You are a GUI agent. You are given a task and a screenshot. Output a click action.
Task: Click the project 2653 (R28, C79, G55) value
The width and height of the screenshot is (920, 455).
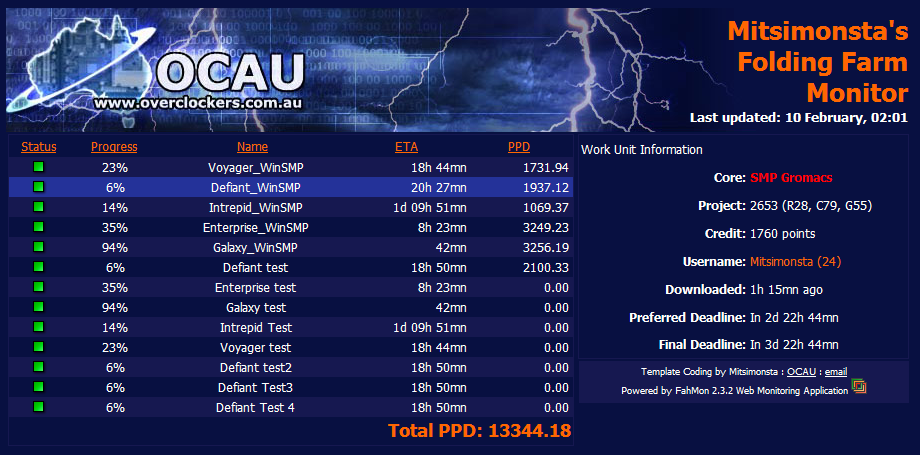(811, 205)
